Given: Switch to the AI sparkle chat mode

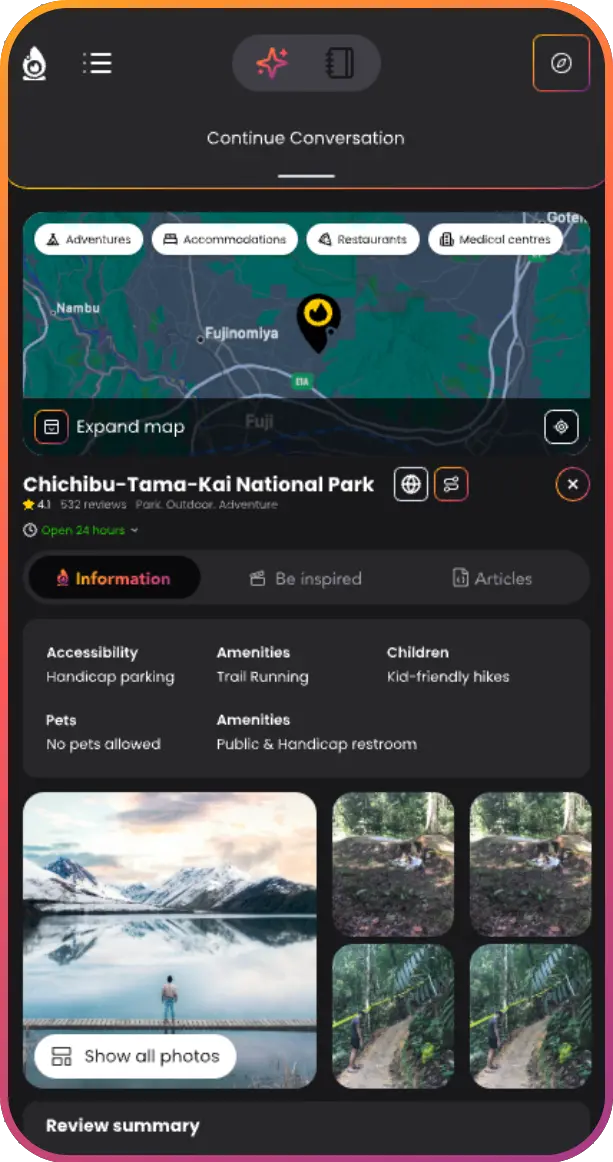Looking at the screenshot, I should [272, 63].
